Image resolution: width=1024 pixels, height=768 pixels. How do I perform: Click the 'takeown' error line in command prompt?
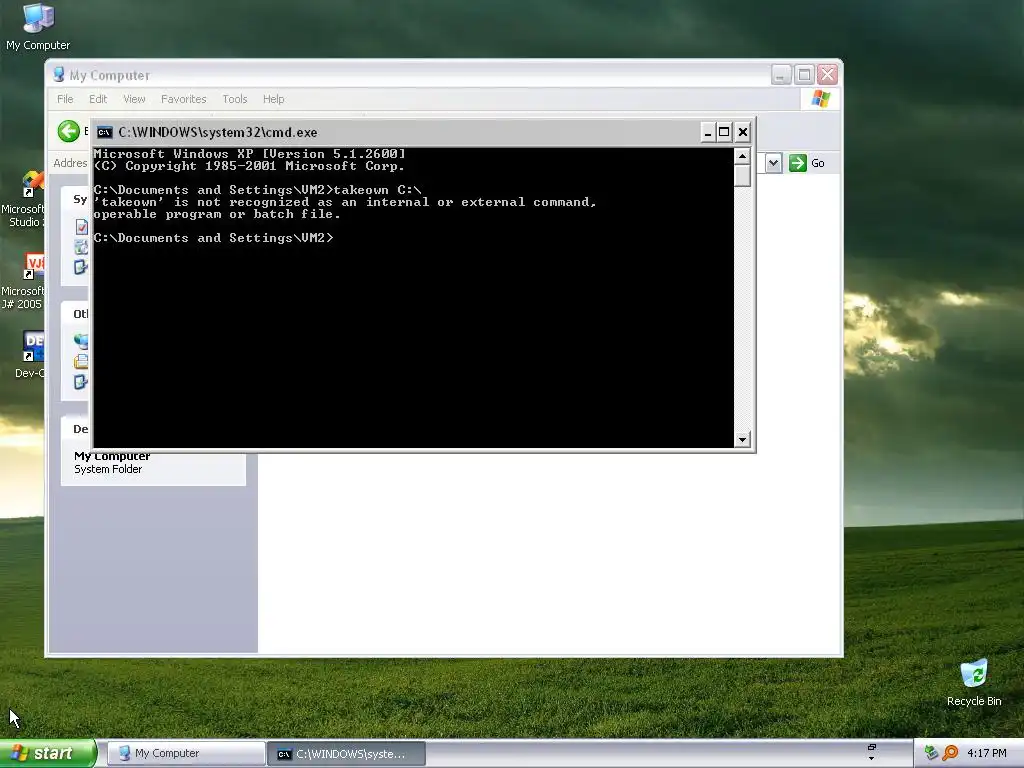click(x=345, y=202)
